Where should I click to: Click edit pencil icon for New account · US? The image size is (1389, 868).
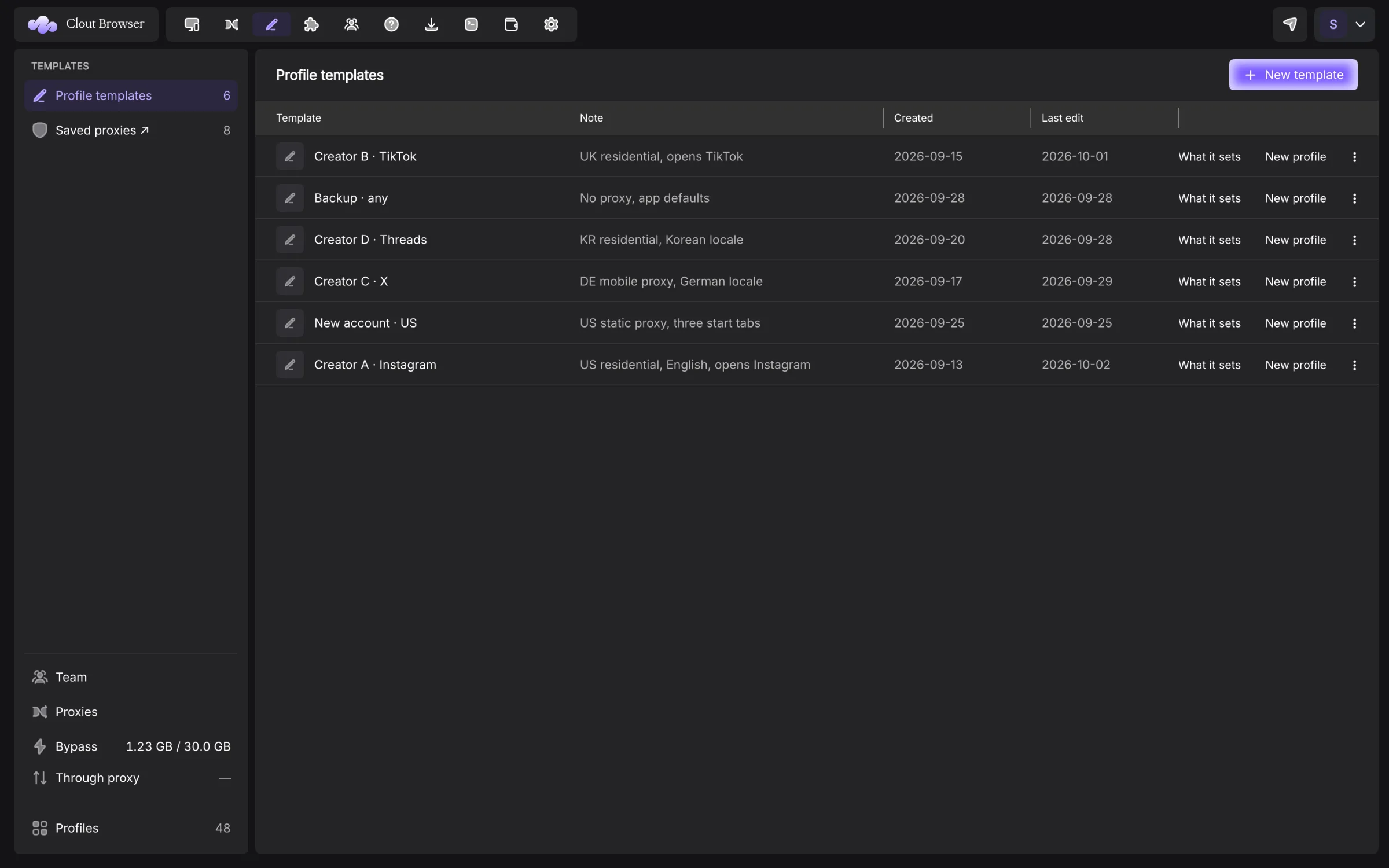pos(290,323)
